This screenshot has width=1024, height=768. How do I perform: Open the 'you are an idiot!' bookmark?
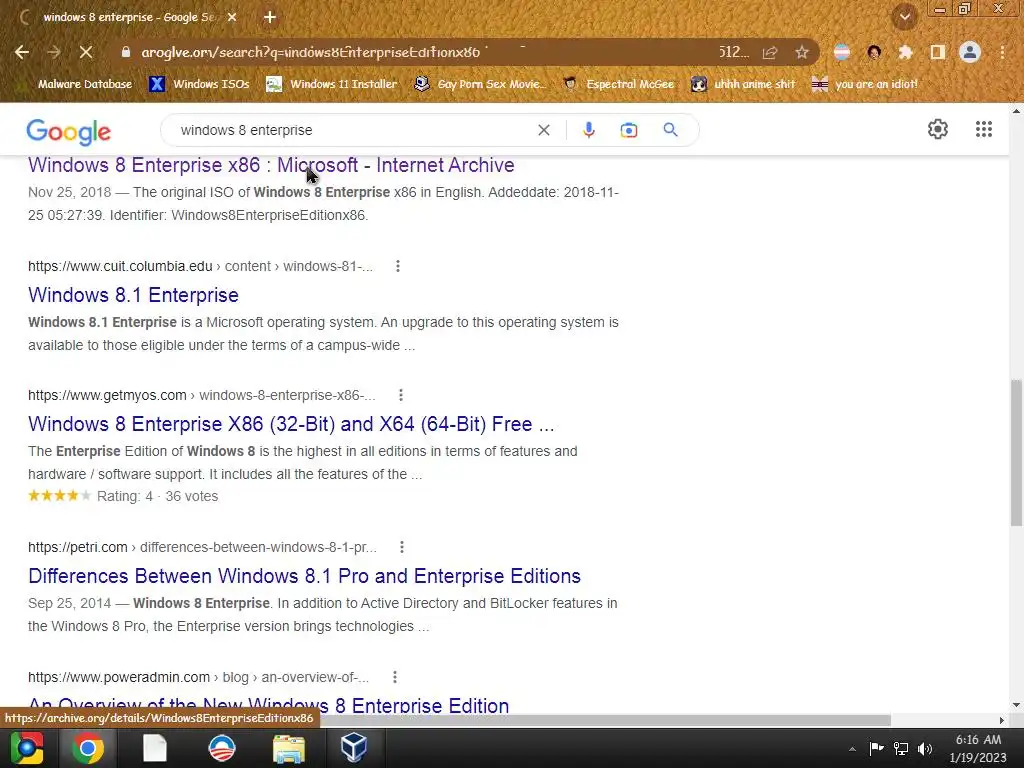click(865, 84)
